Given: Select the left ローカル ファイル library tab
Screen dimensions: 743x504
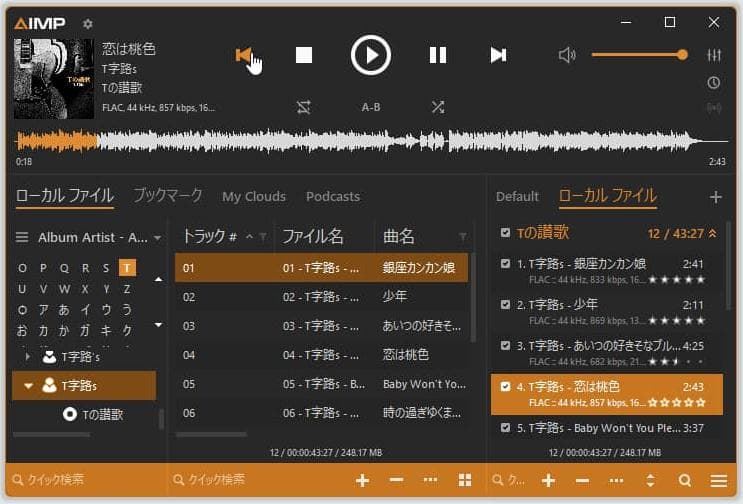Looking at the screenshot, I should 64,196.
